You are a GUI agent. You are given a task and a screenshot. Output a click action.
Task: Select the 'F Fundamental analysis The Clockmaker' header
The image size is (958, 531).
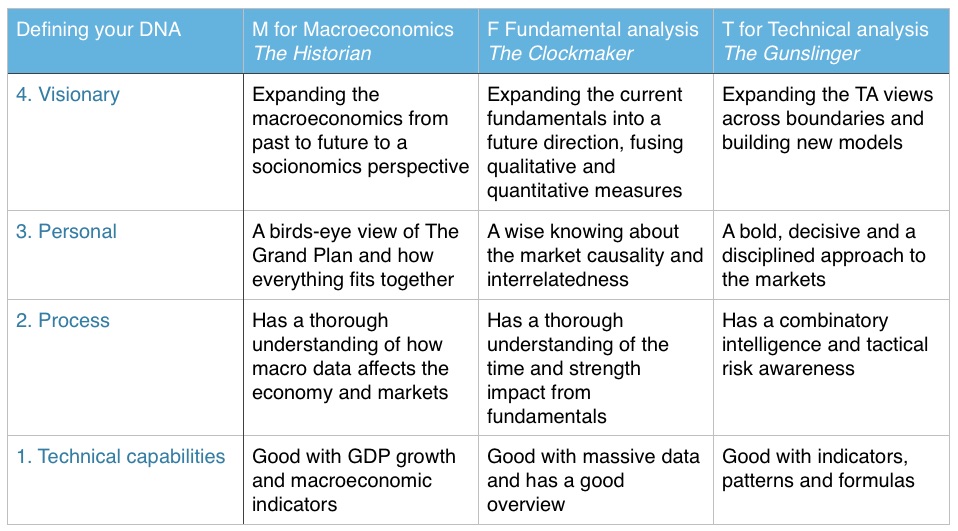[x=596, y=41]
